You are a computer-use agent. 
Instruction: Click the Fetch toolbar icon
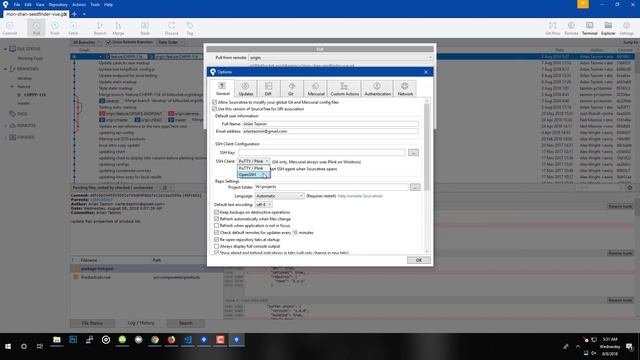[73, 28]
